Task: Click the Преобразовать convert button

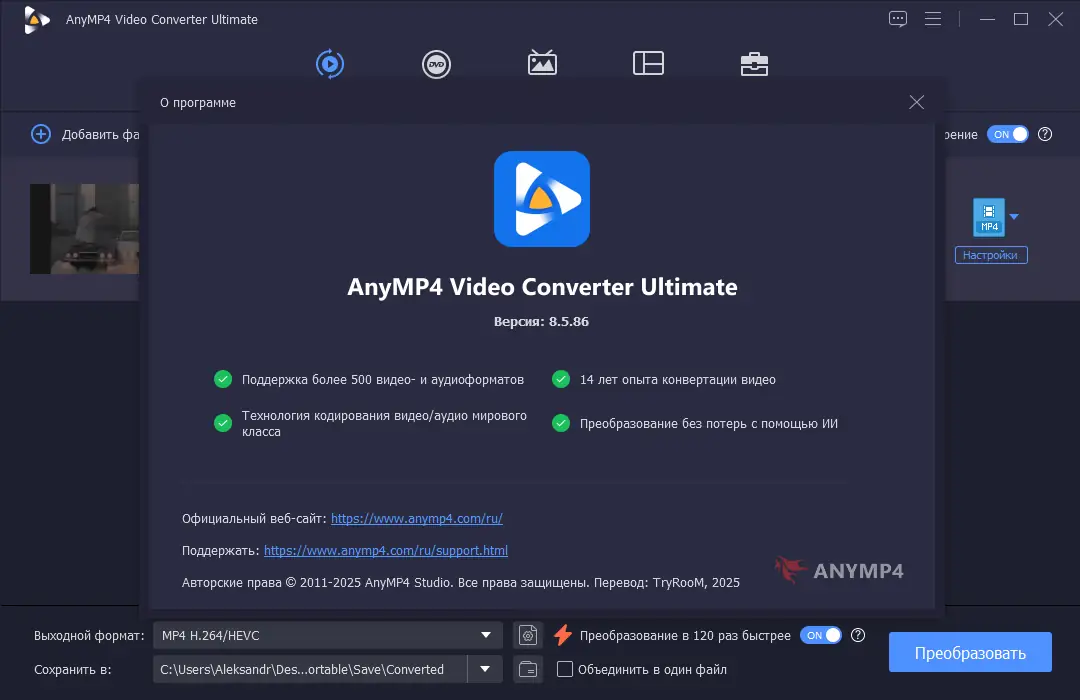Action: 970,652
